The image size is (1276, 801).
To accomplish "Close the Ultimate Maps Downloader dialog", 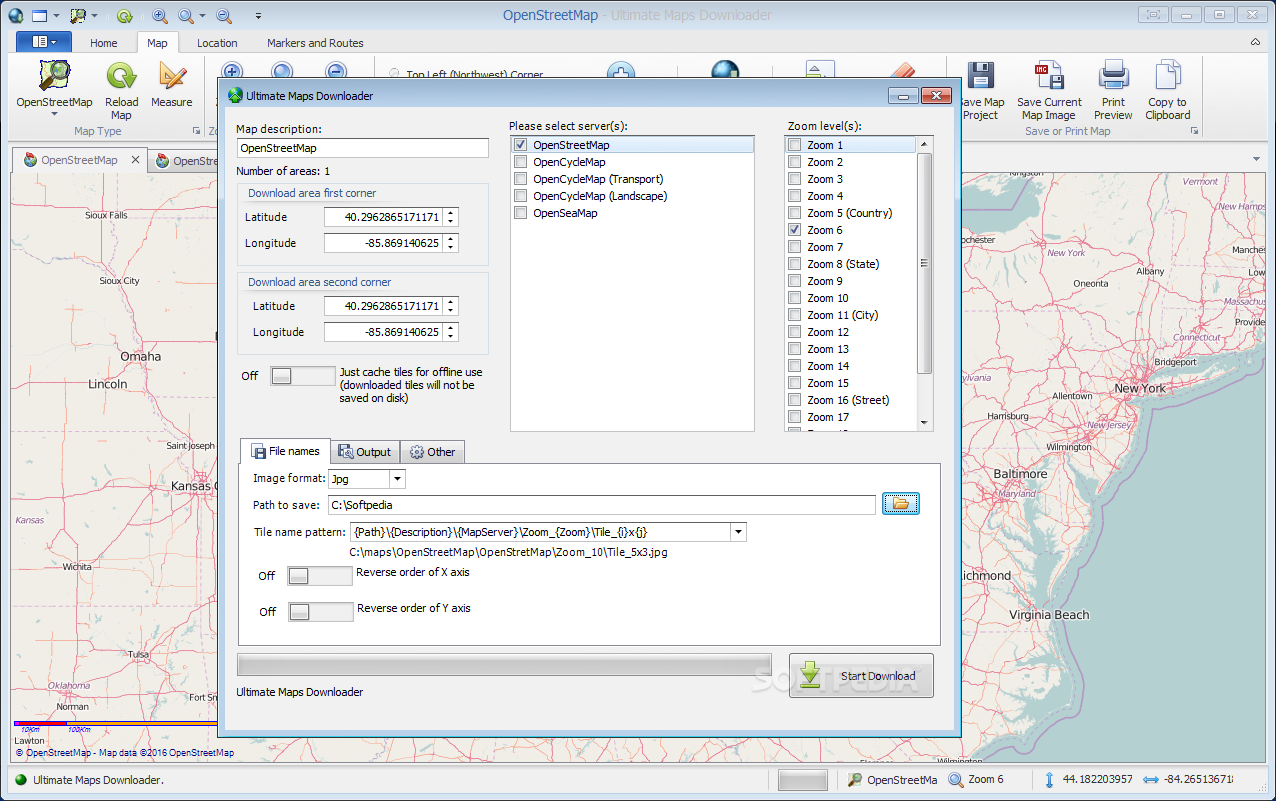I will point(936,96).
